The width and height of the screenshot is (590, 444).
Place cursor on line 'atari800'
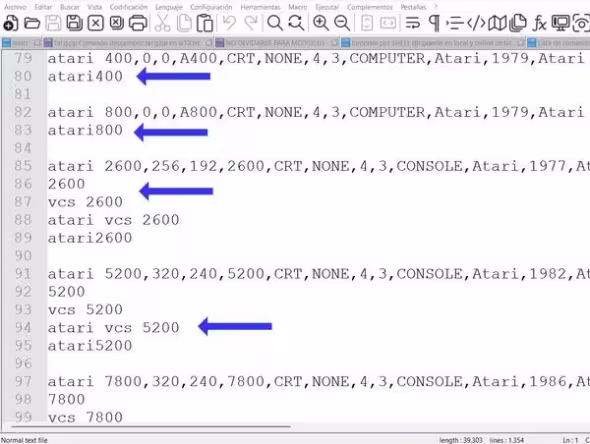click(x=85, y=130)
